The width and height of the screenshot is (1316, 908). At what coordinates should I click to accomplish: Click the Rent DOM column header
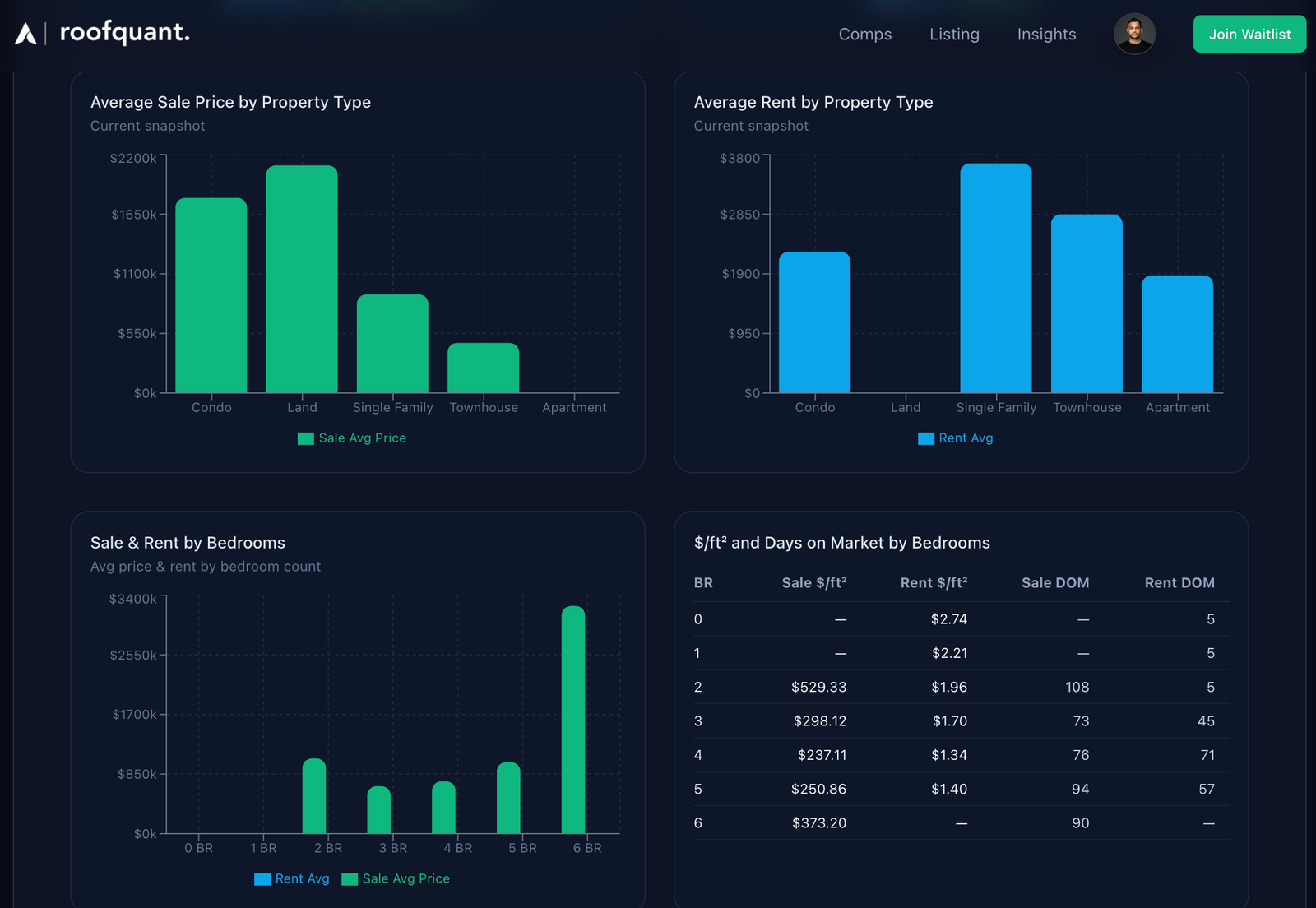tap(1179, 583)
